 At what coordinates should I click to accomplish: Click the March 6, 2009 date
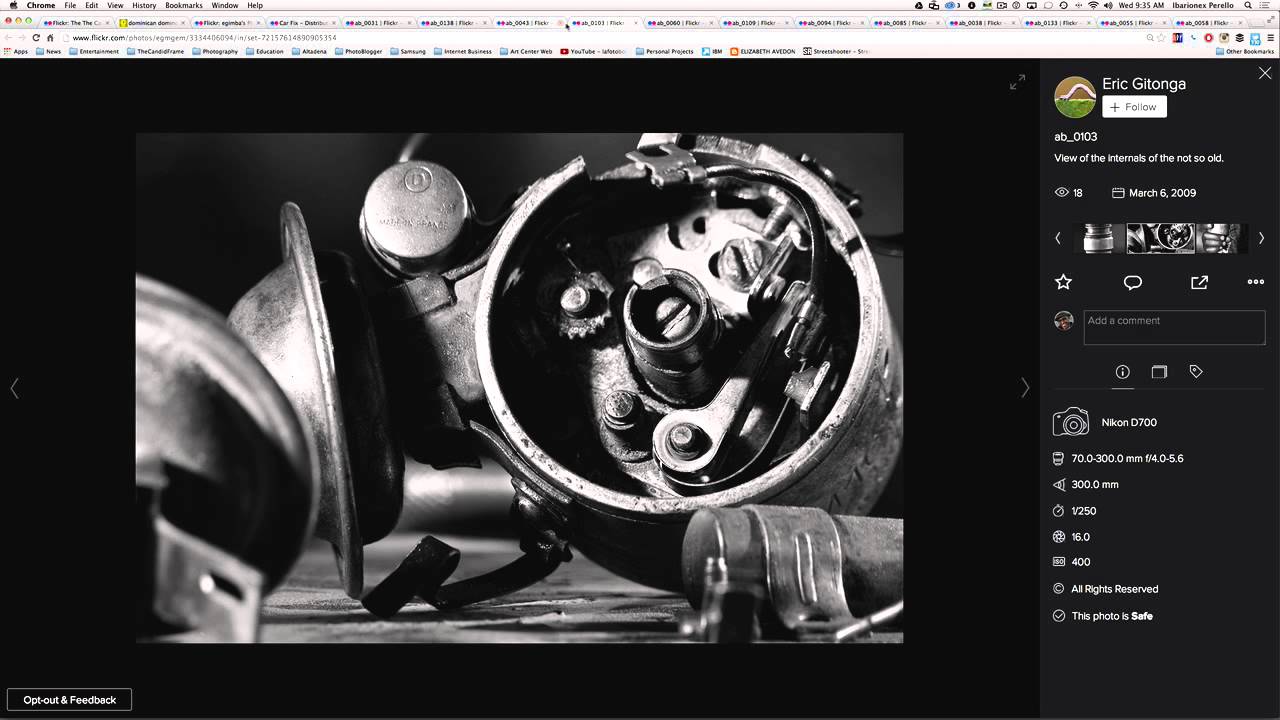tap(1162, 193)
